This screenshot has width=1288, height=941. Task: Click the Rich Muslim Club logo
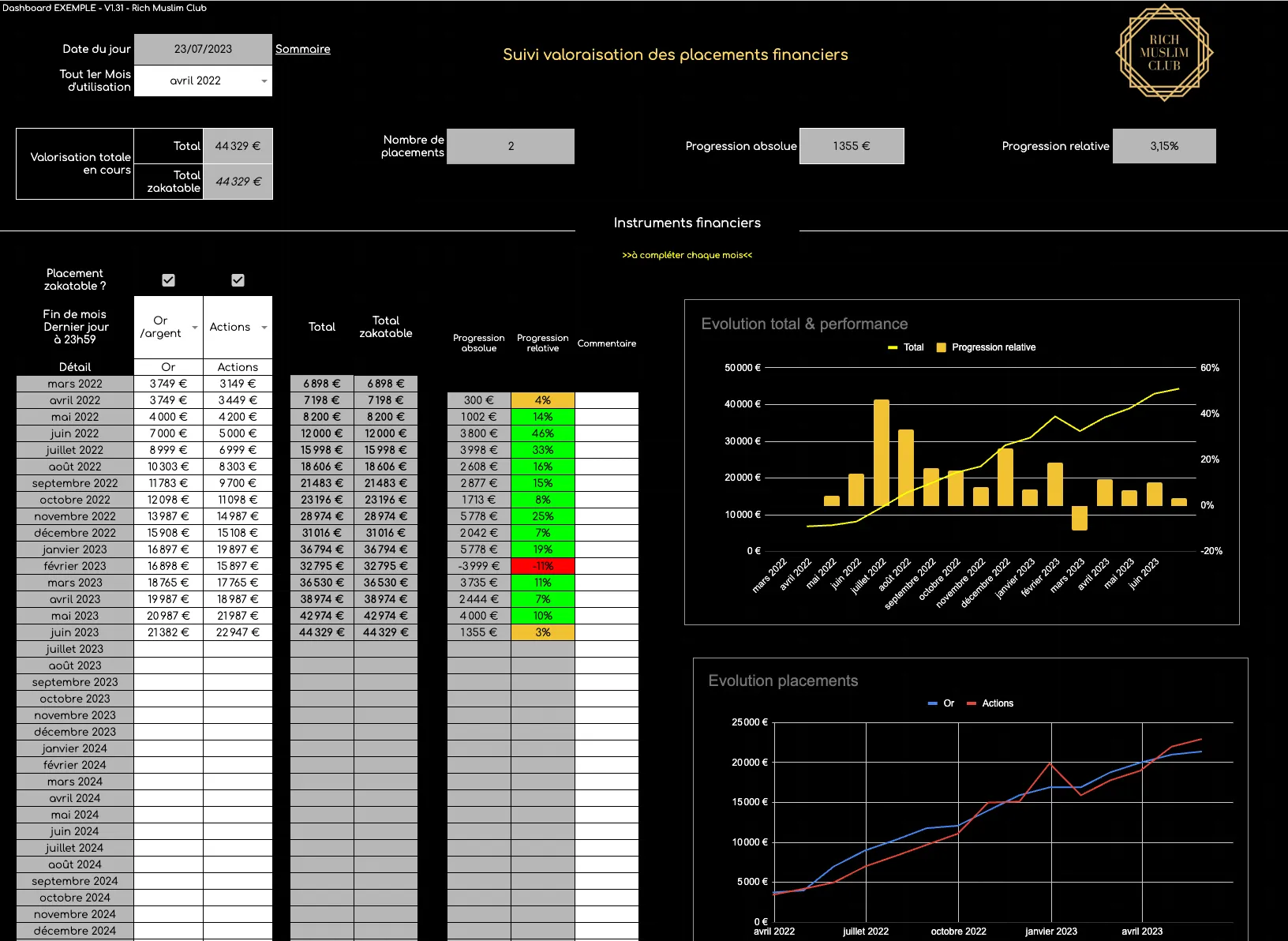click(x=1163, y=53)
